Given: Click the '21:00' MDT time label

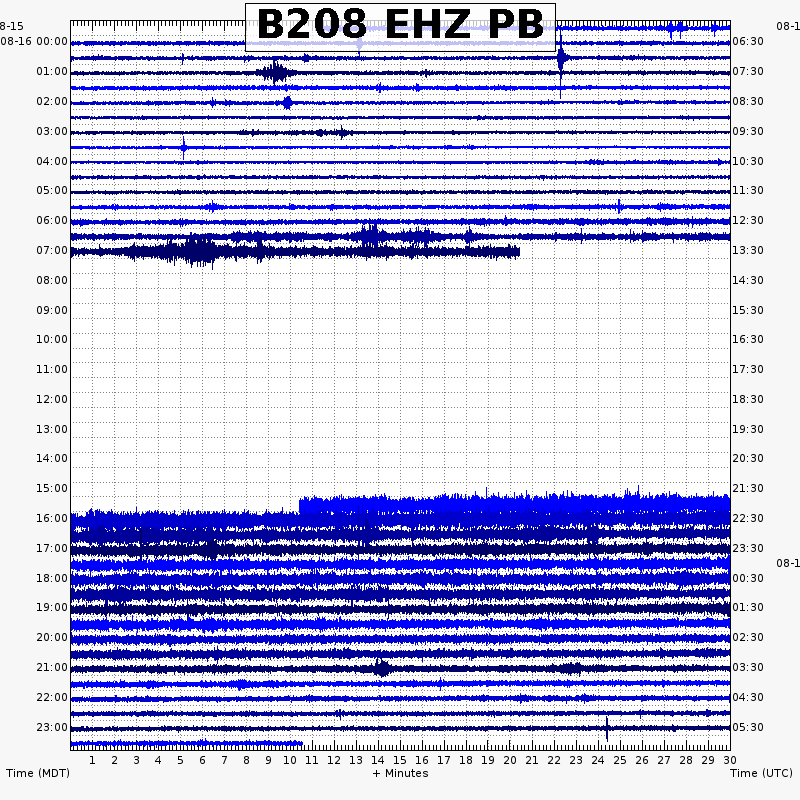Looking at the screenshot, I should click(52, 668).
